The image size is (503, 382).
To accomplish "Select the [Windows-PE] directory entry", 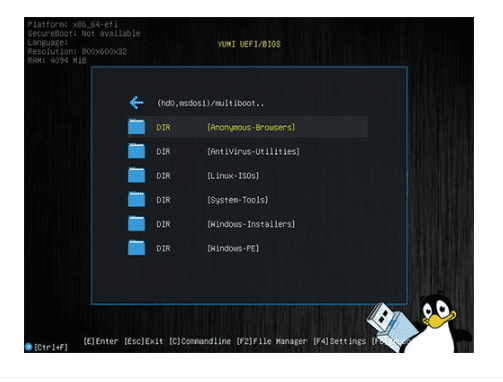I will click(233, 248).
